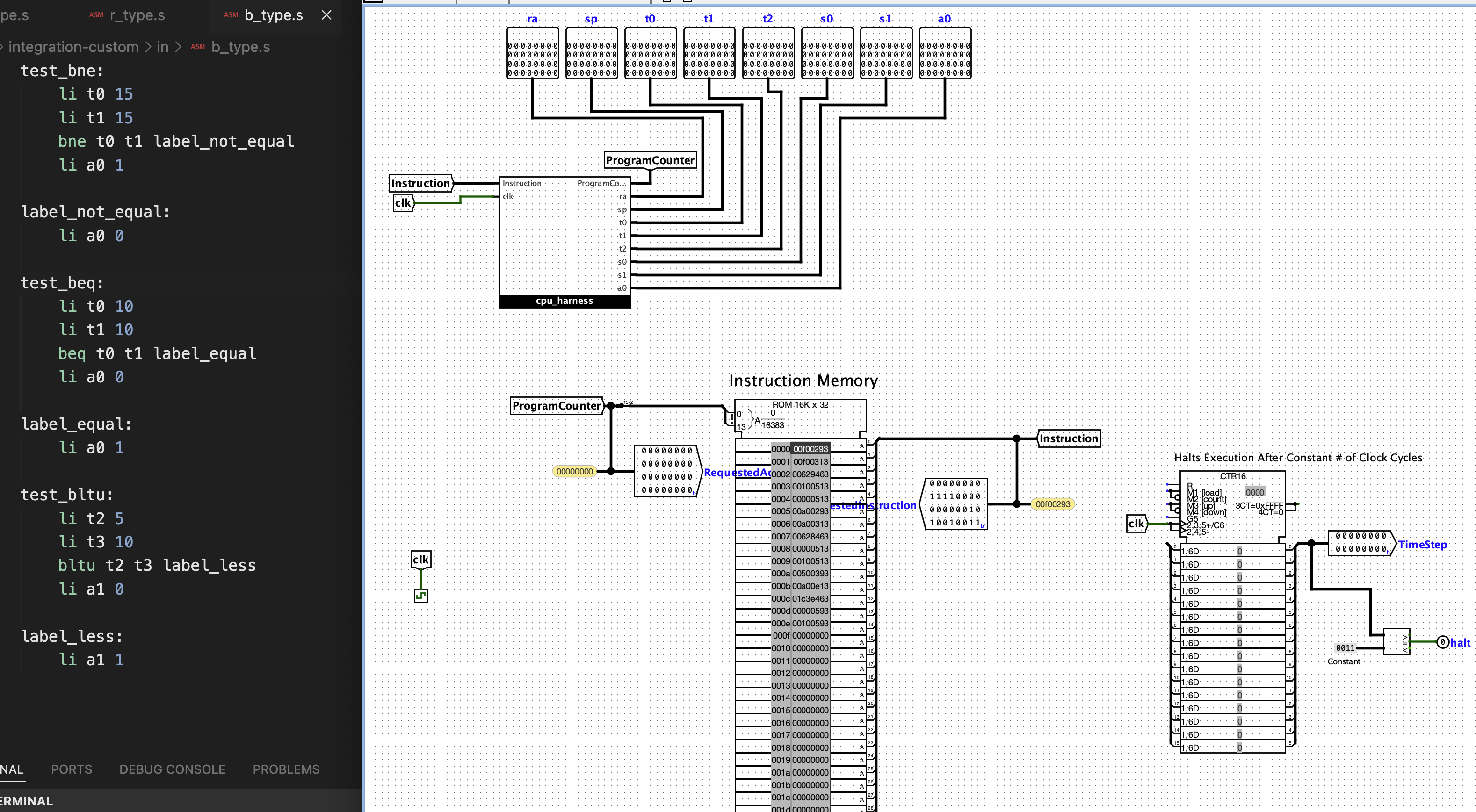The width and height of the screenshot is (1476, 812).
Task: Expand the 'in' folder breadcrumb
Action: point(162,46)
